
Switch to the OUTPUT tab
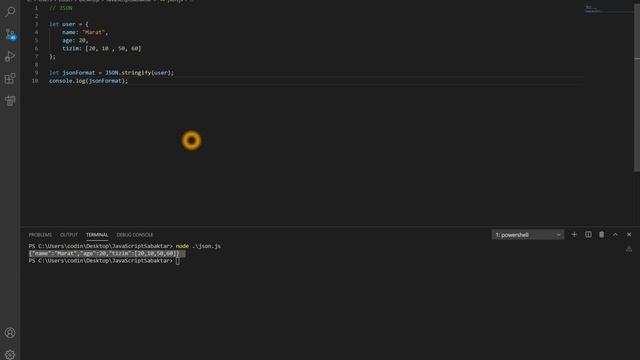pyautogui.click(x=69, y=235)
